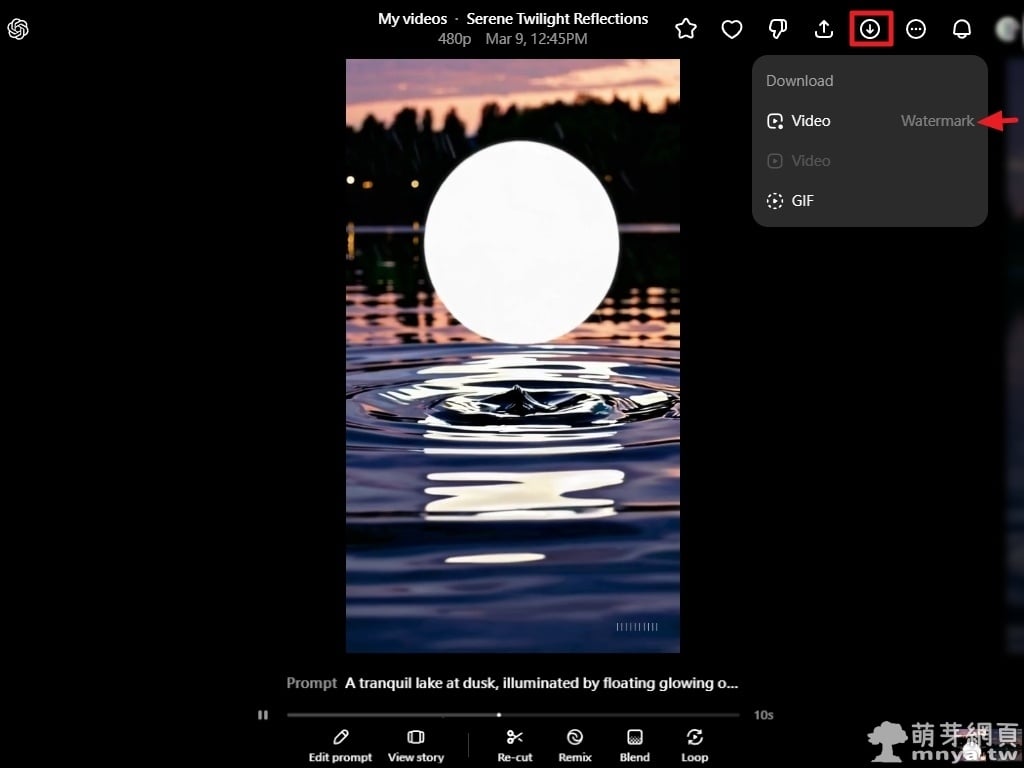
Task: Add video to favorites with star icon
Action: (x=686, y=29)
